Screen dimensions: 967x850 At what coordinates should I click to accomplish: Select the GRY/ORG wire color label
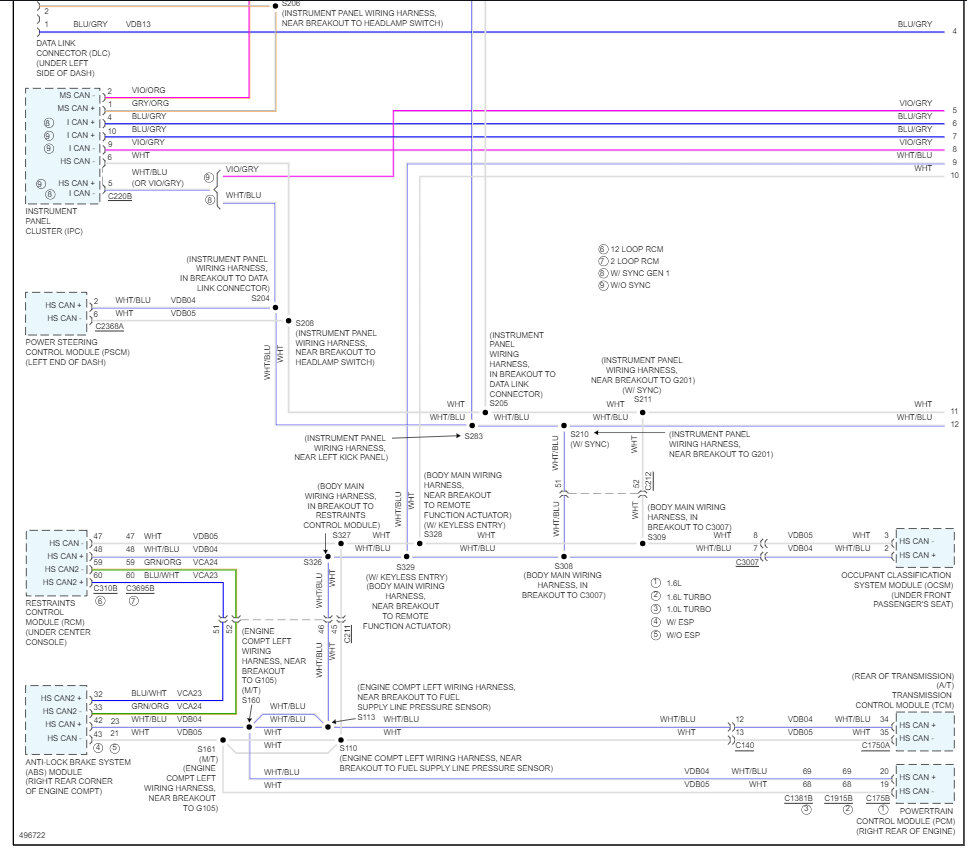(150, 103)
